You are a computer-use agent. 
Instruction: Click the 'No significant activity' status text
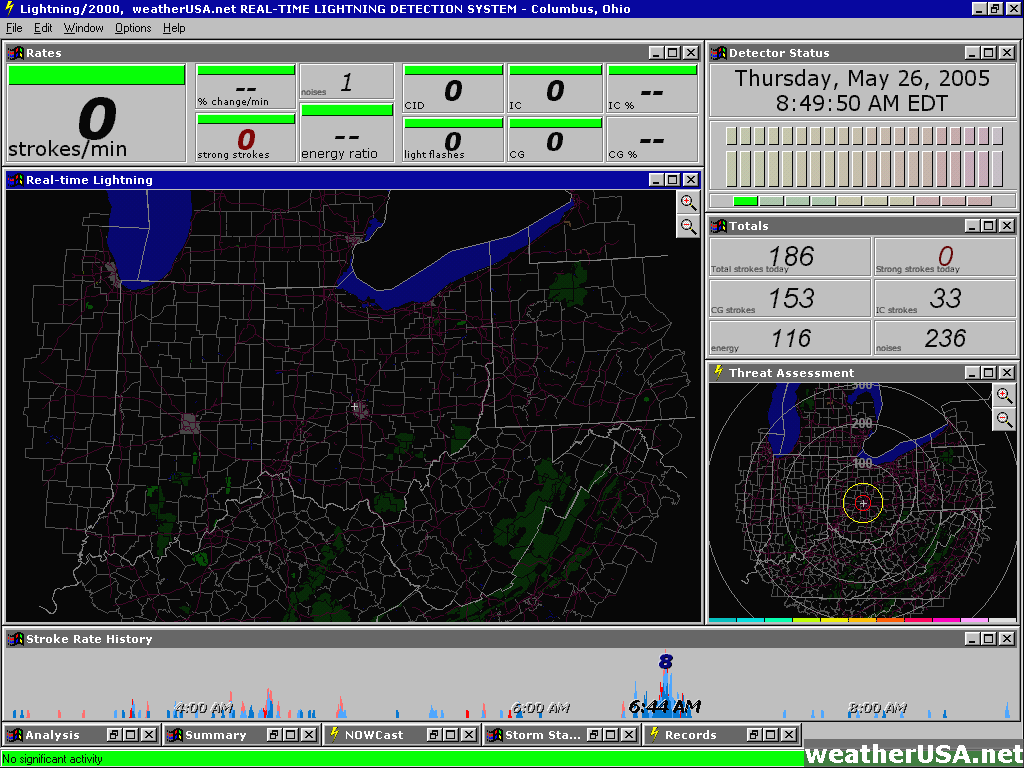52,759
